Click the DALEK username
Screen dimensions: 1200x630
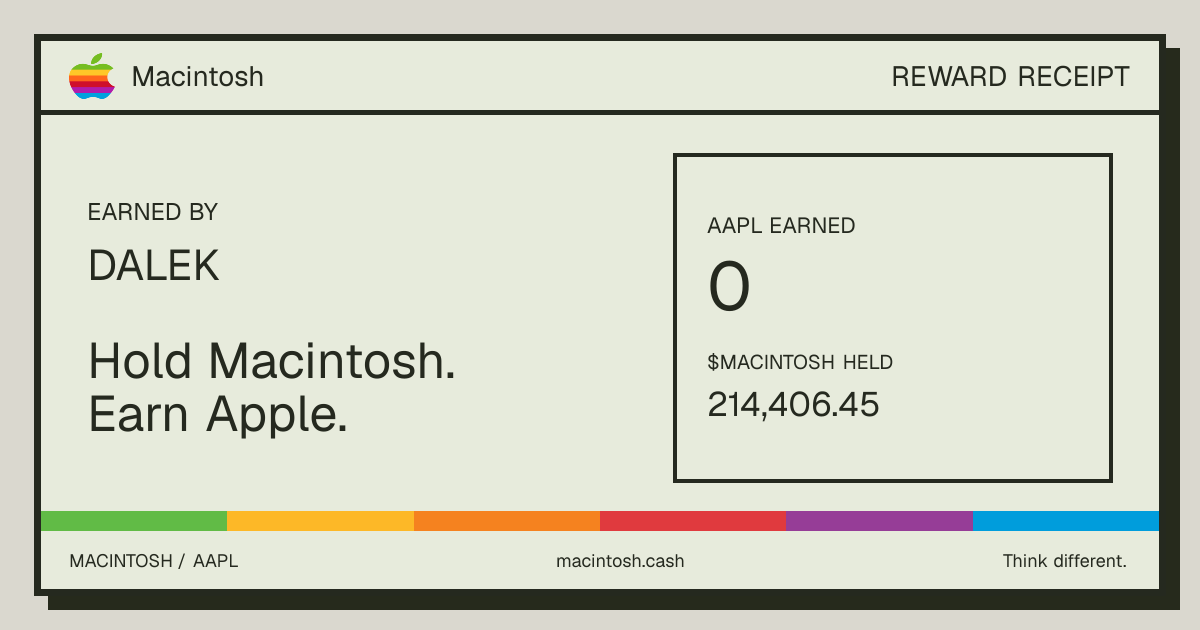154,265
